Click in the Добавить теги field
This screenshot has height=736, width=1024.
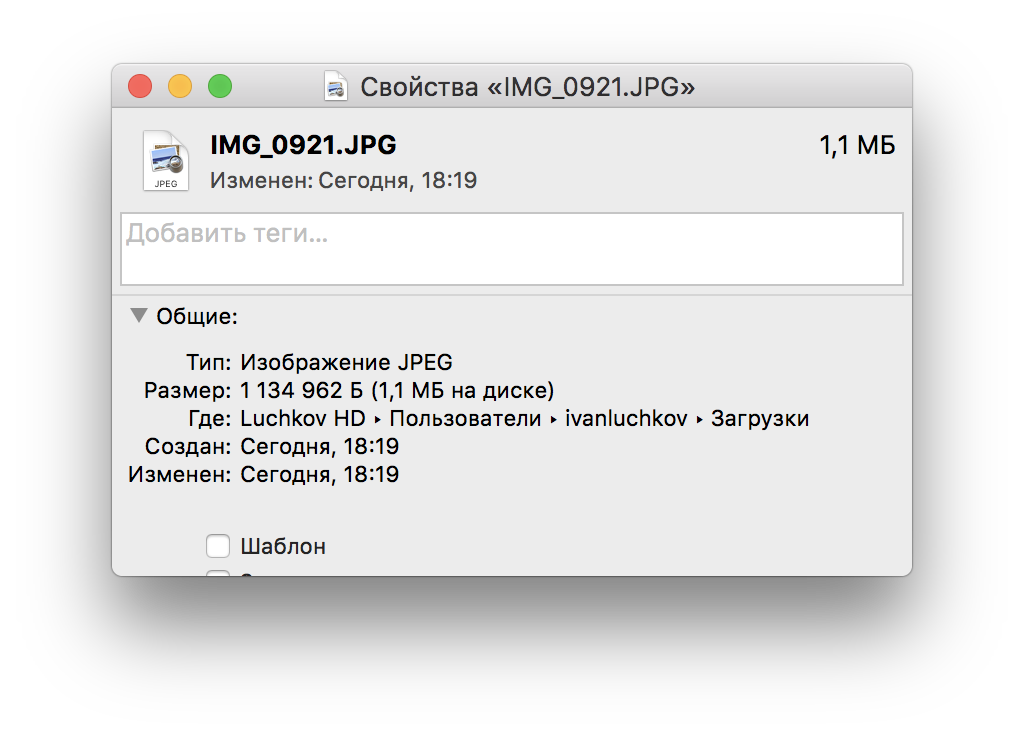pyautogui.click(x=512, y=249)
